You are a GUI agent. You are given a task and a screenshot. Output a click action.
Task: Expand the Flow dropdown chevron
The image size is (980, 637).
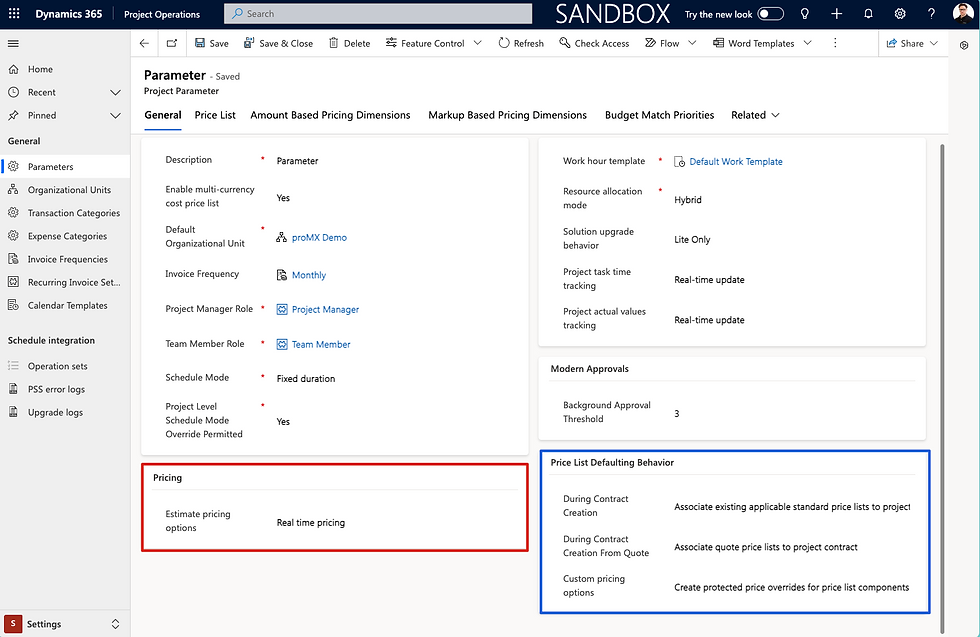[692, 43]
